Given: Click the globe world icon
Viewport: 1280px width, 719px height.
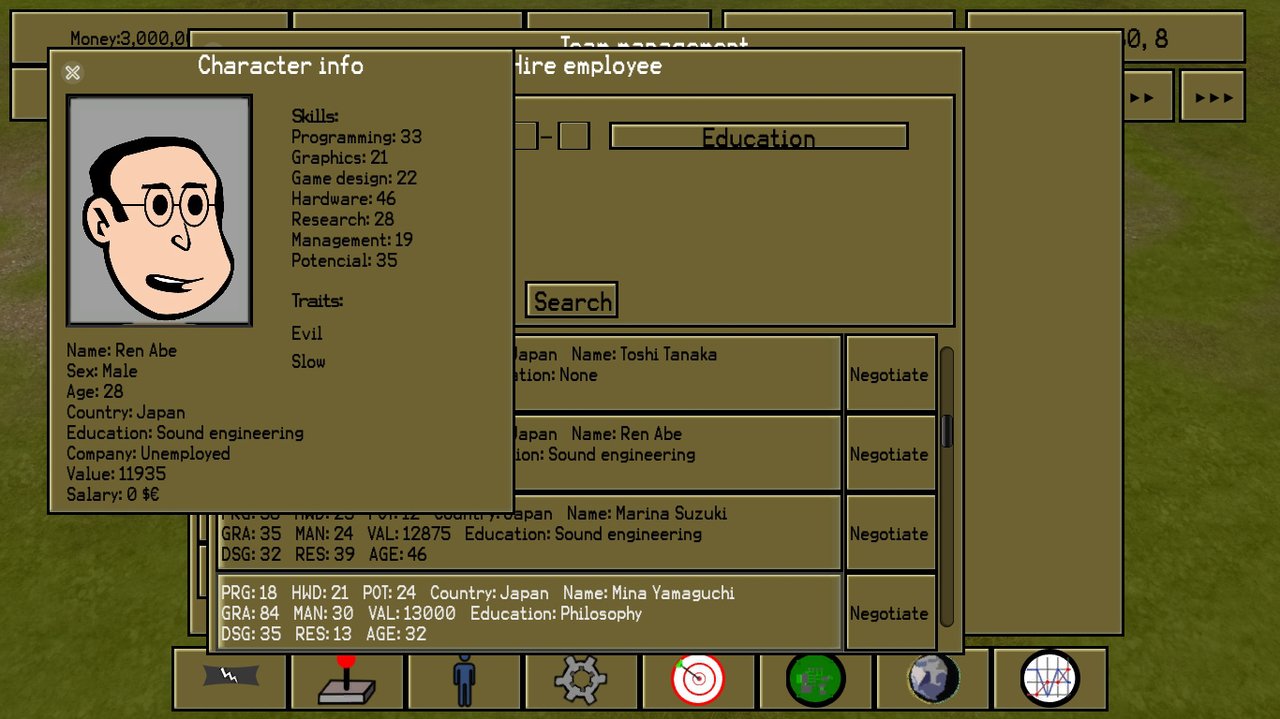Looking at the screenshot, I should (x=932, y=679).
